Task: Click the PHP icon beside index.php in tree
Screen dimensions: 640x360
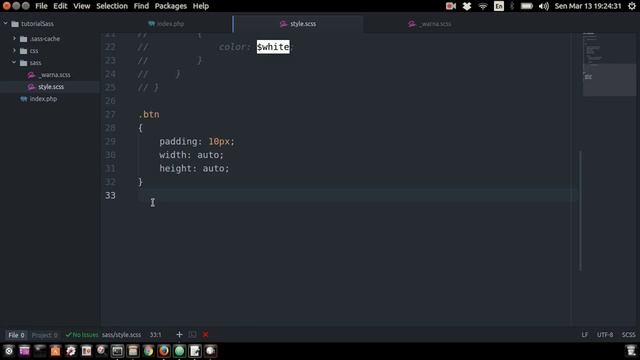Action: click(x=24, y=99)
